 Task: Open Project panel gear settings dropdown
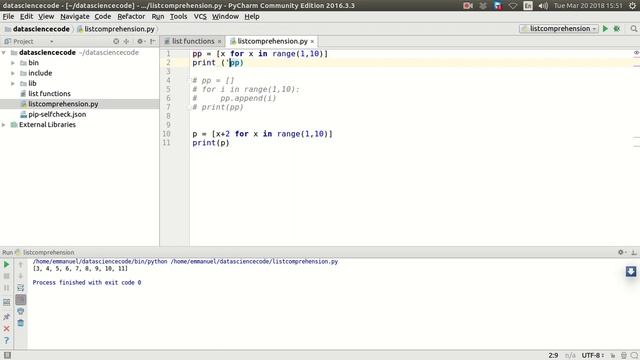(141, 41)
